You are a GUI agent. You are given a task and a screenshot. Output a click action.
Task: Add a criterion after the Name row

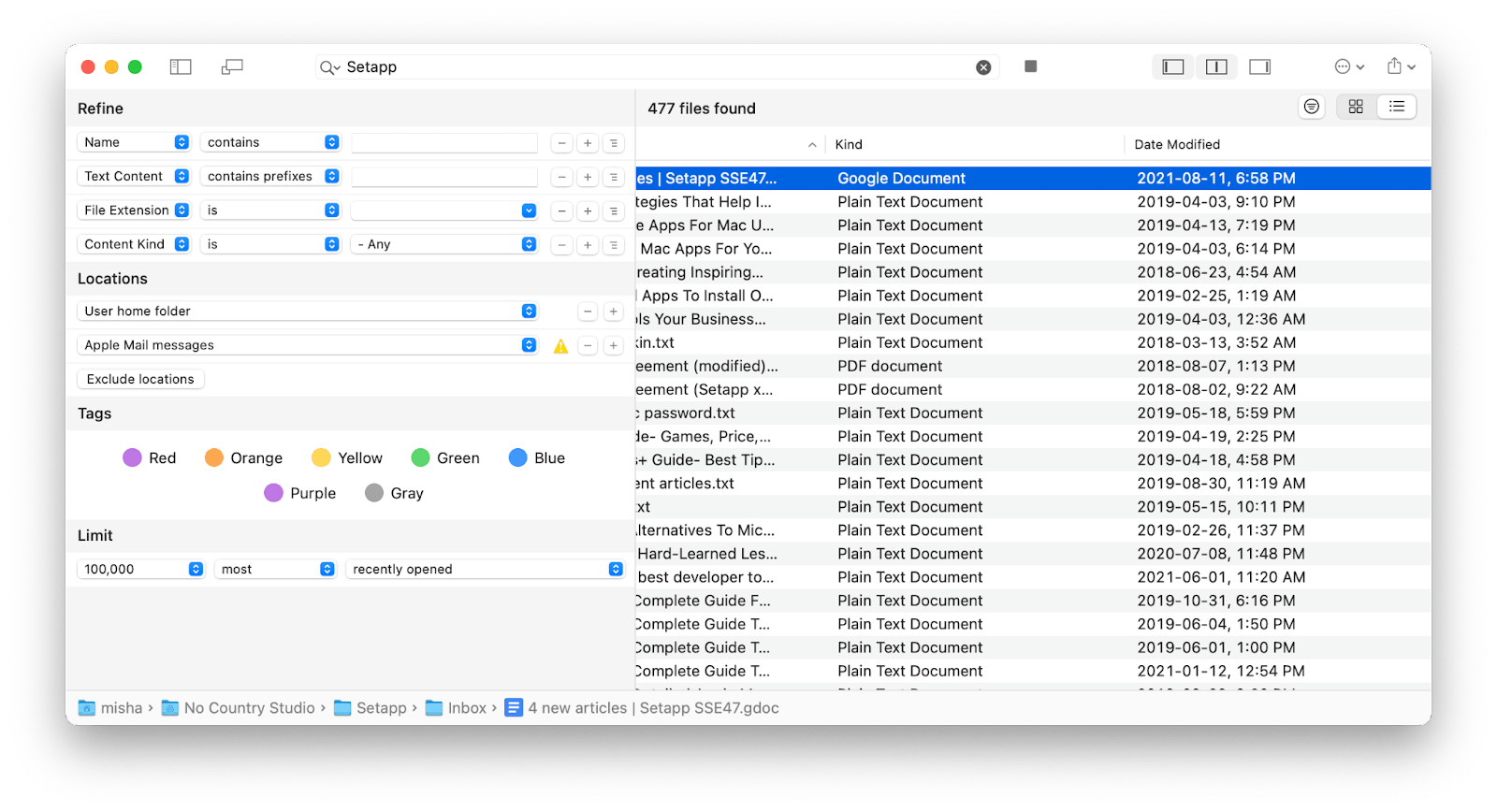(588, 143)
